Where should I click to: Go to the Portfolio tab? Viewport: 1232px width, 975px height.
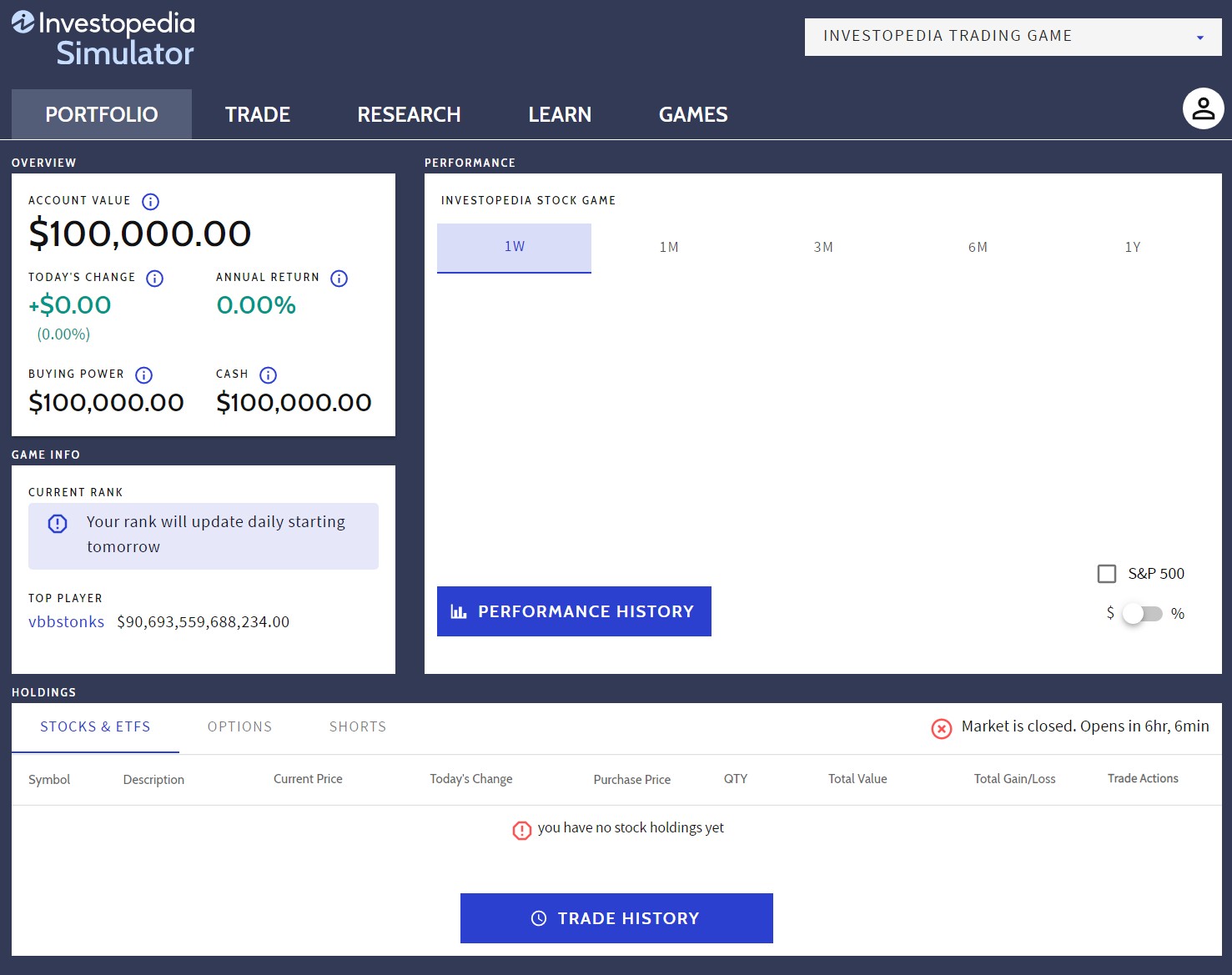pyautogui.click(x=102, y=114)
